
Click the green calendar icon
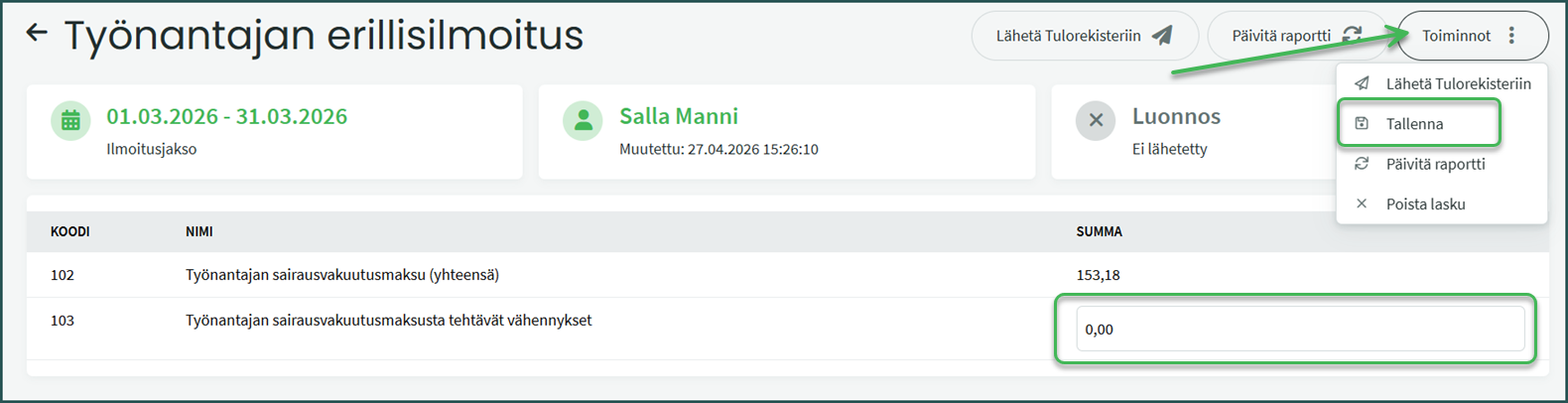70,121
